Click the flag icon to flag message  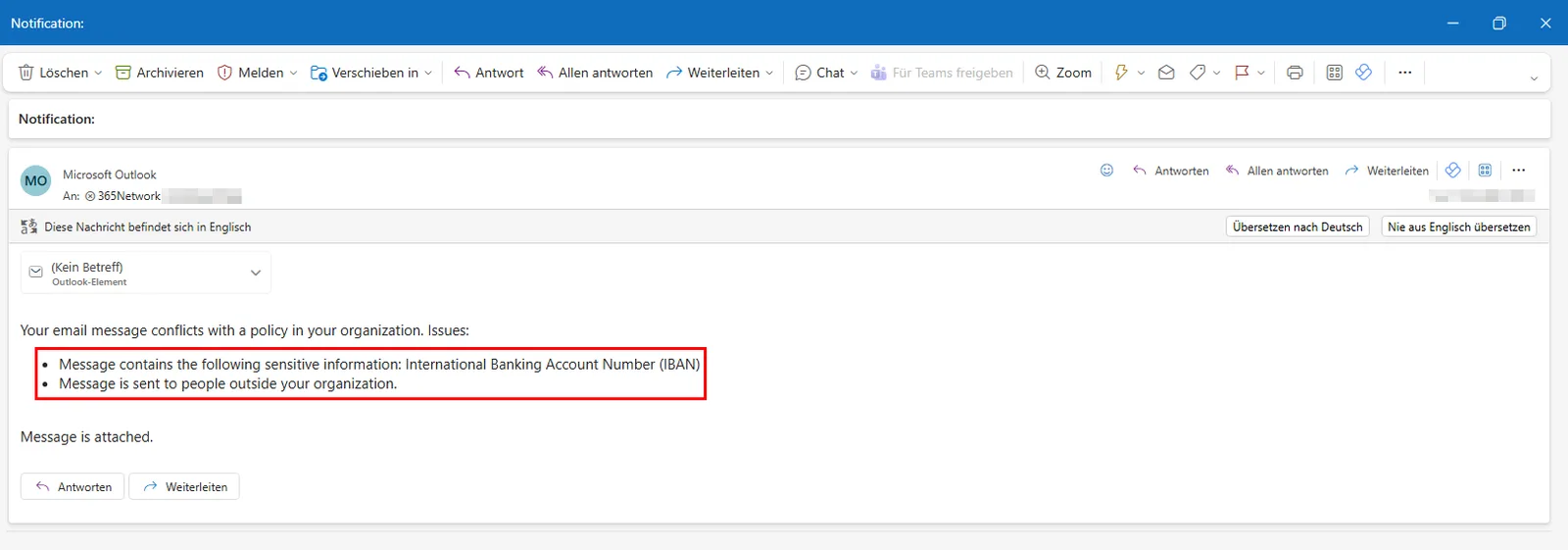tap(1242, 73)
